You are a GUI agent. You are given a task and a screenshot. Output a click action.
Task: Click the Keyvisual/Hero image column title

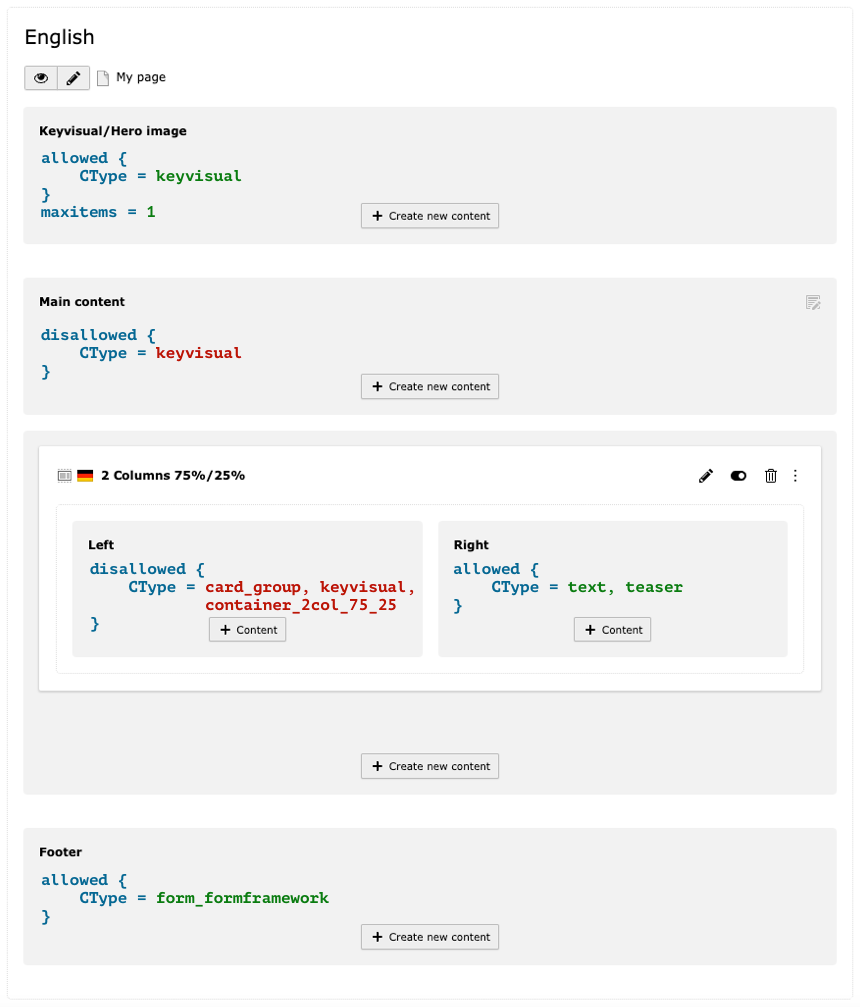point(113,131)
